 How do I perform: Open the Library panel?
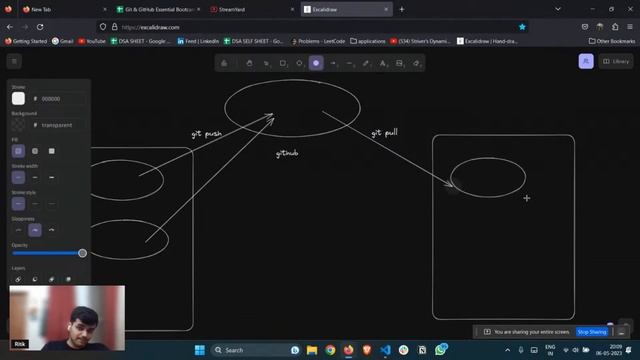pyautogui.click(x=616, y=62)
